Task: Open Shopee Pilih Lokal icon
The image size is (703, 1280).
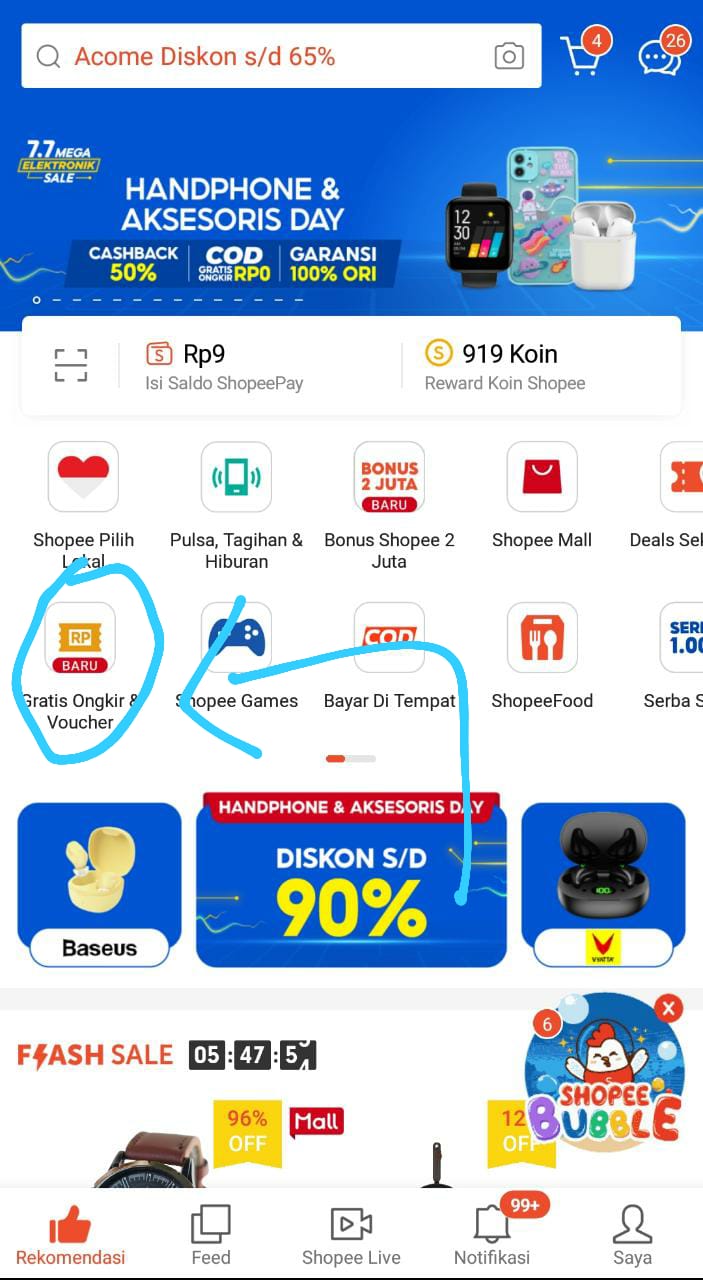Action: pyautogui.click(x=83, y=477)
